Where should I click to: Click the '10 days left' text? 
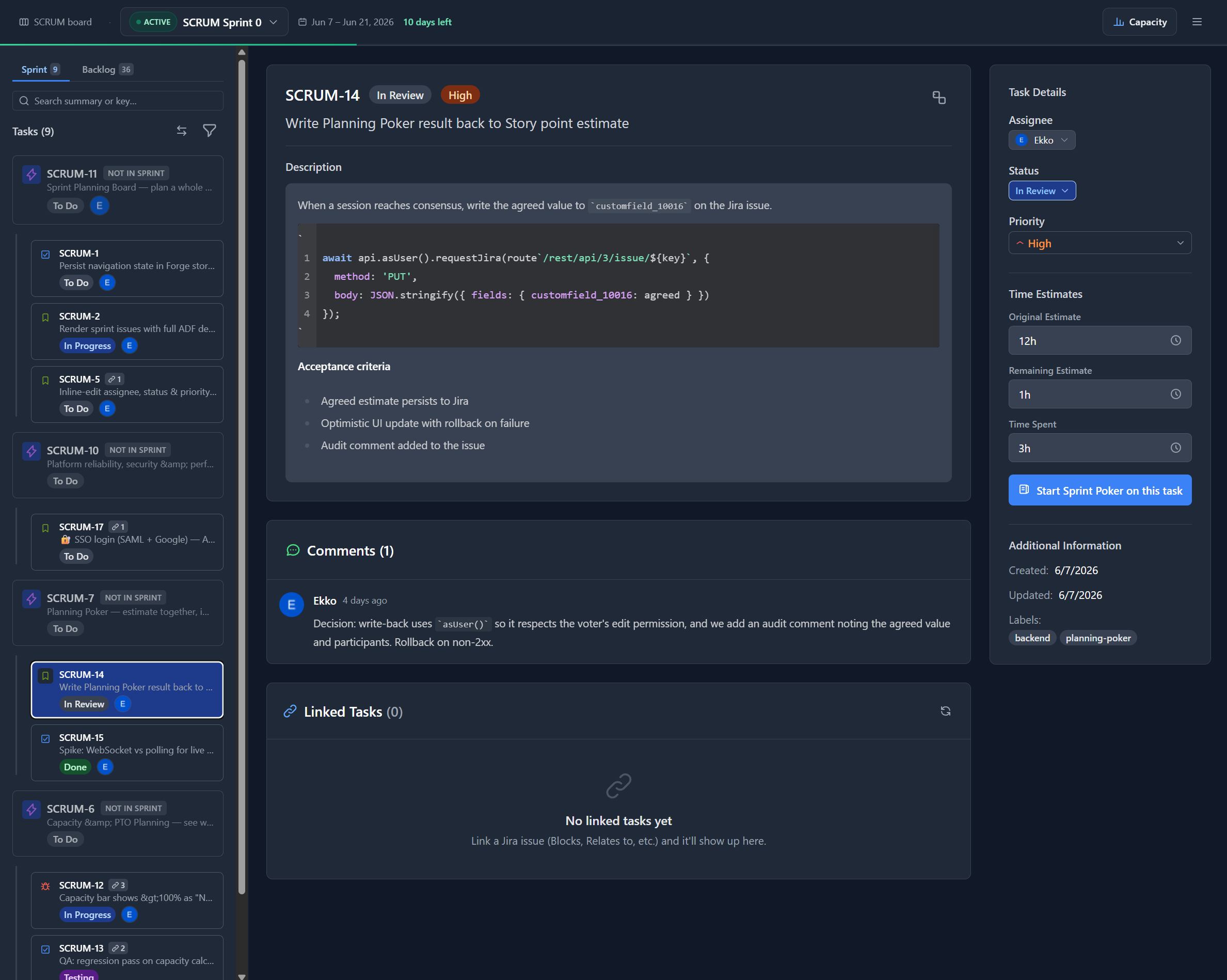click(x=427, y=22)
